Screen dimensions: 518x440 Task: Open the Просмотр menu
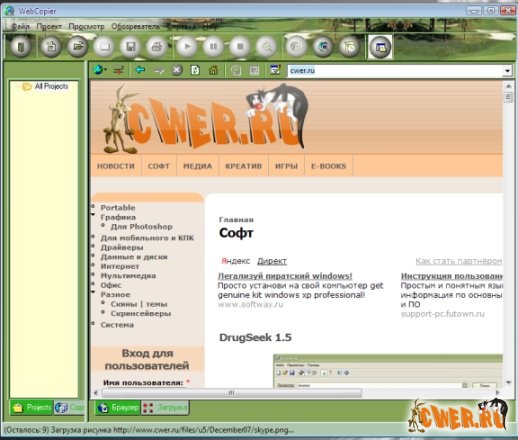tap(86, 26)
